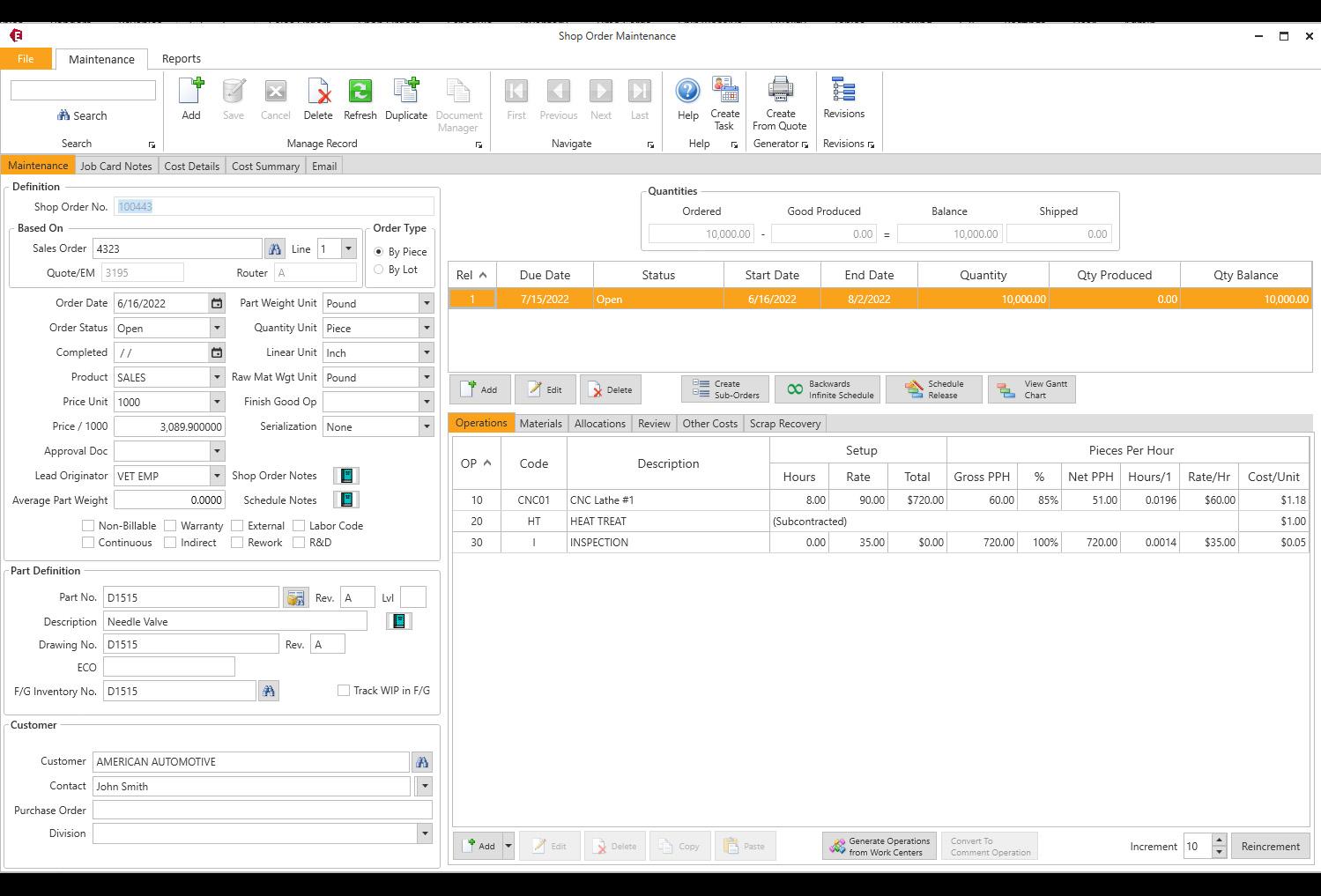This screenshot has width=1321, height=896.
Task: Select the By Lot order type
Action: pos(378,270)
